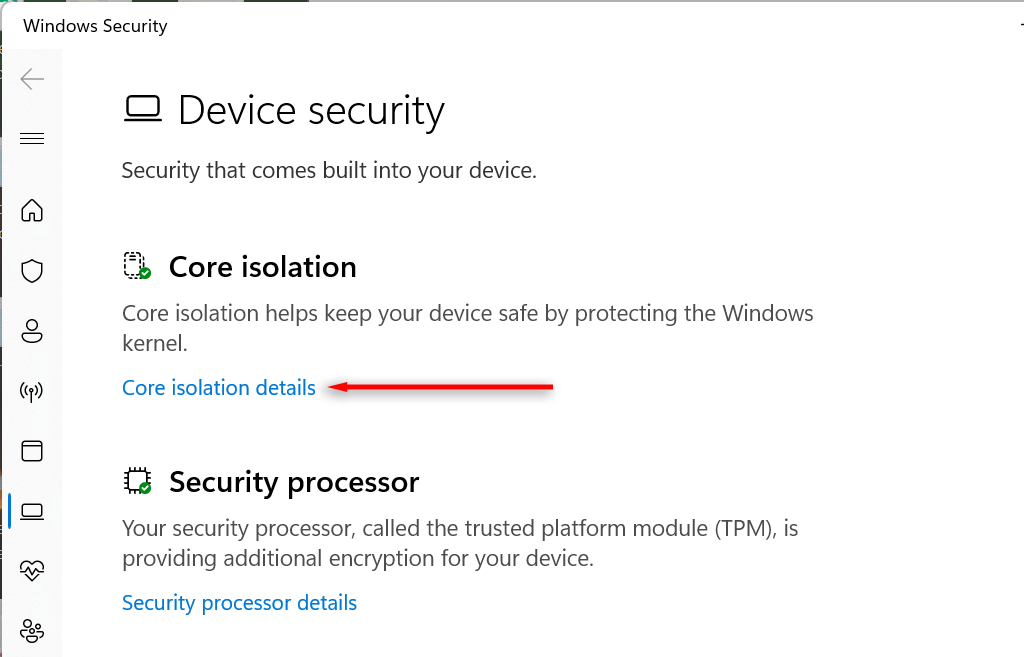
Task: Click the Windows Security title bar text
Action: (95, 26)
